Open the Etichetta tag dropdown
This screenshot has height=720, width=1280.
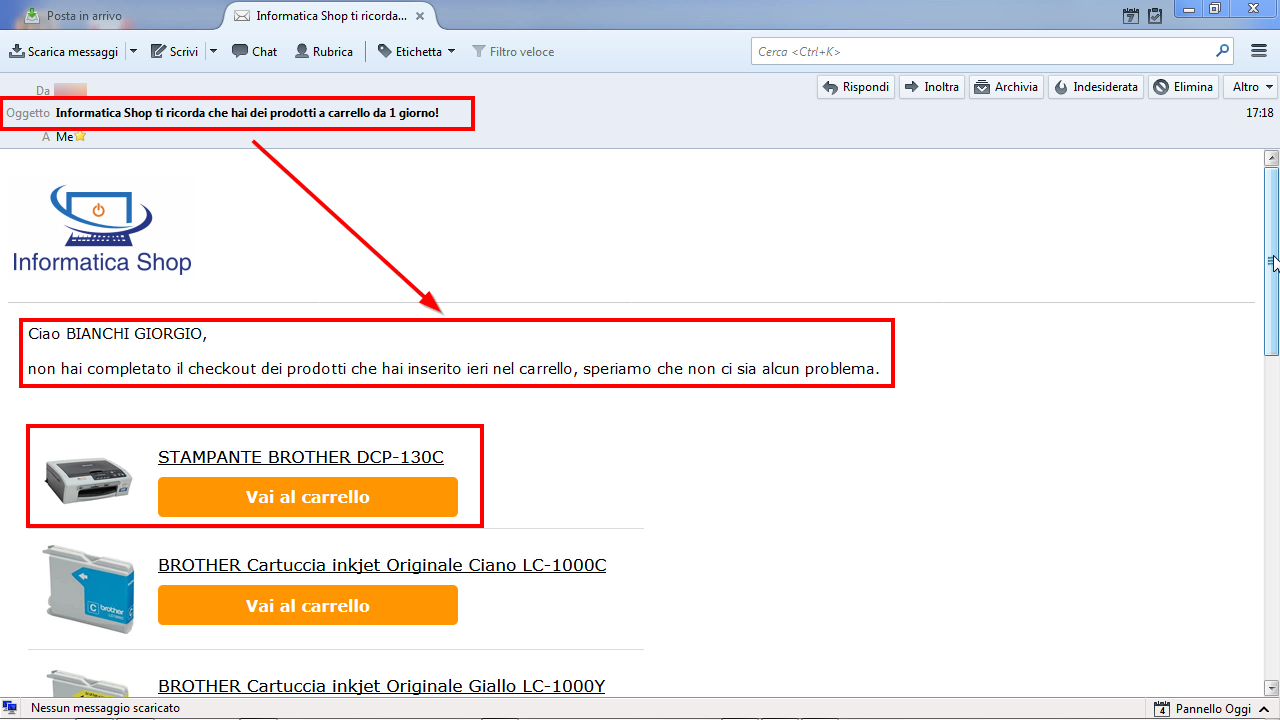coord(416,51)
